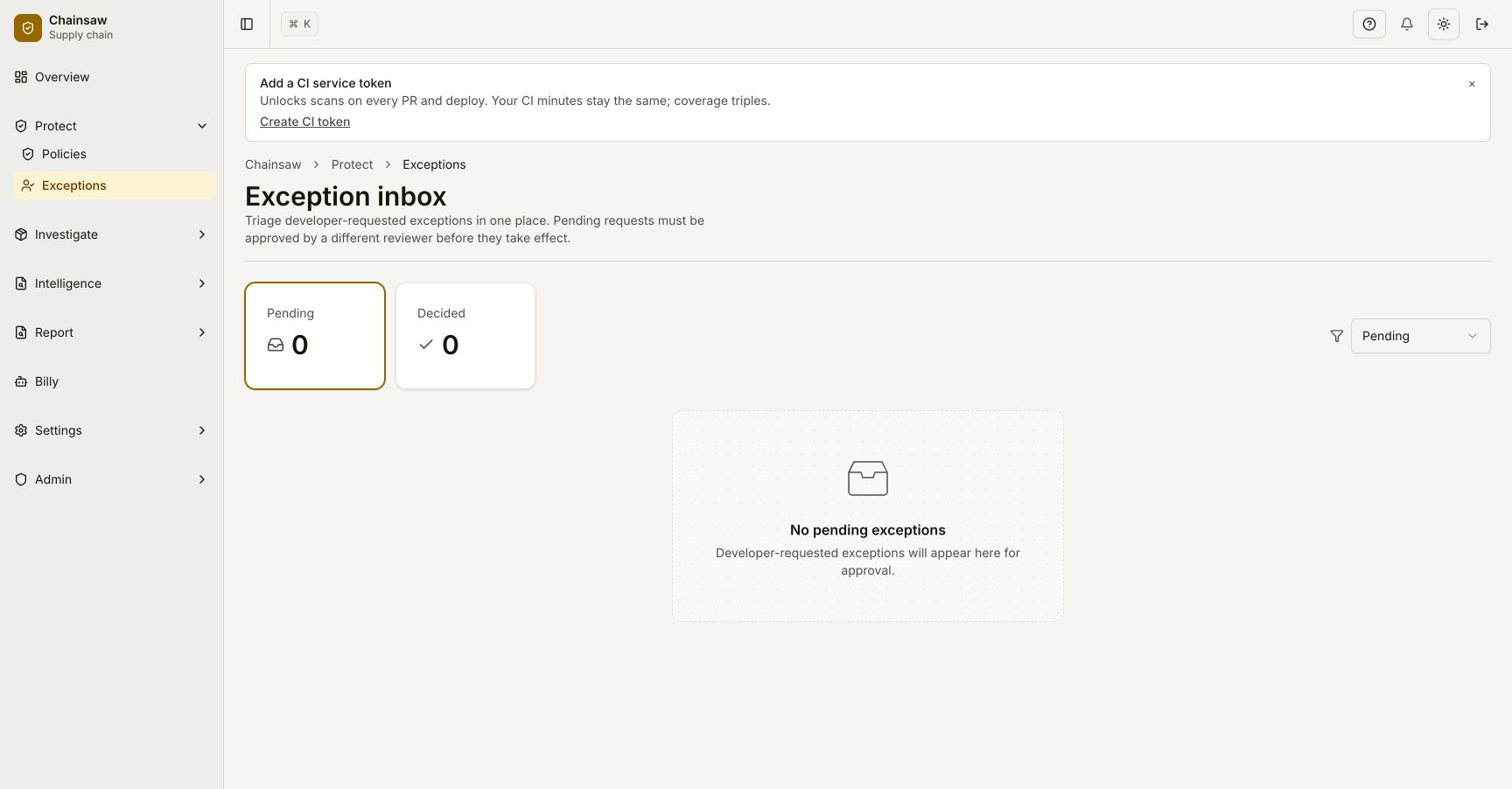The width and height of the screenshot is (1512, 789).
Task: Click the Billy robot icon
Action: (21, 381)
